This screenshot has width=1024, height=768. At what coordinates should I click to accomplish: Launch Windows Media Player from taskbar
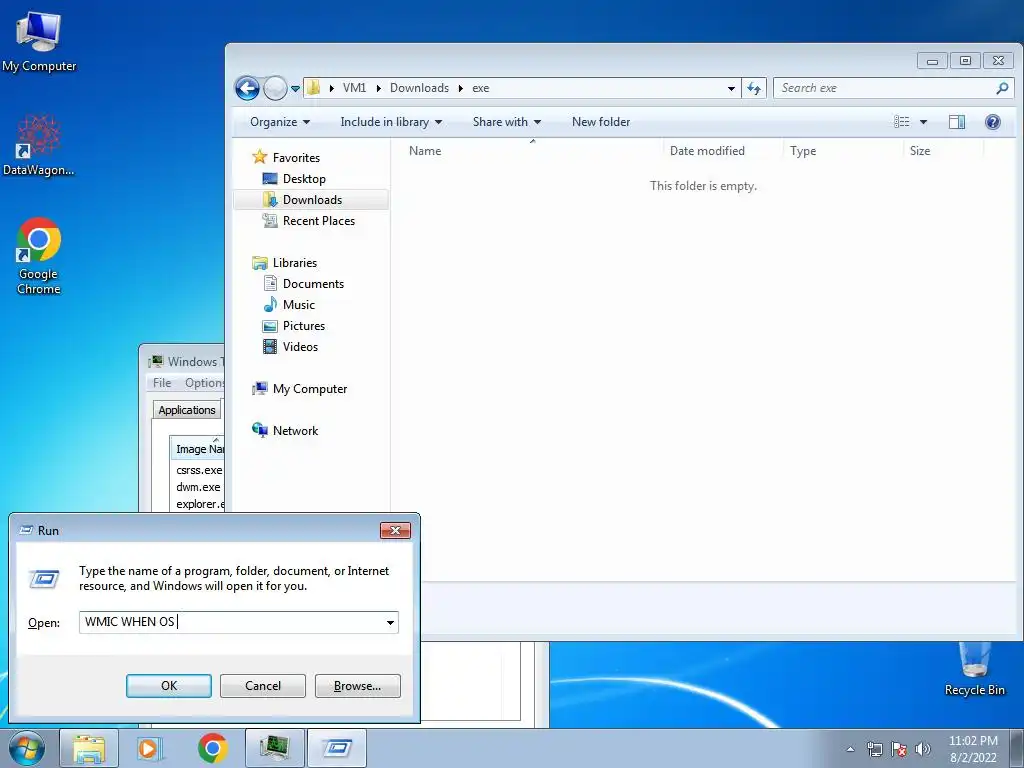(x=150, y=748)
